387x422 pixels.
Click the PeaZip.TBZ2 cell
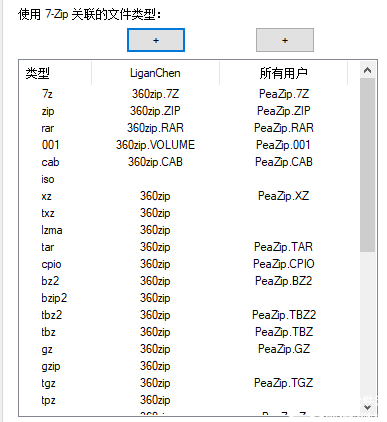284,315
